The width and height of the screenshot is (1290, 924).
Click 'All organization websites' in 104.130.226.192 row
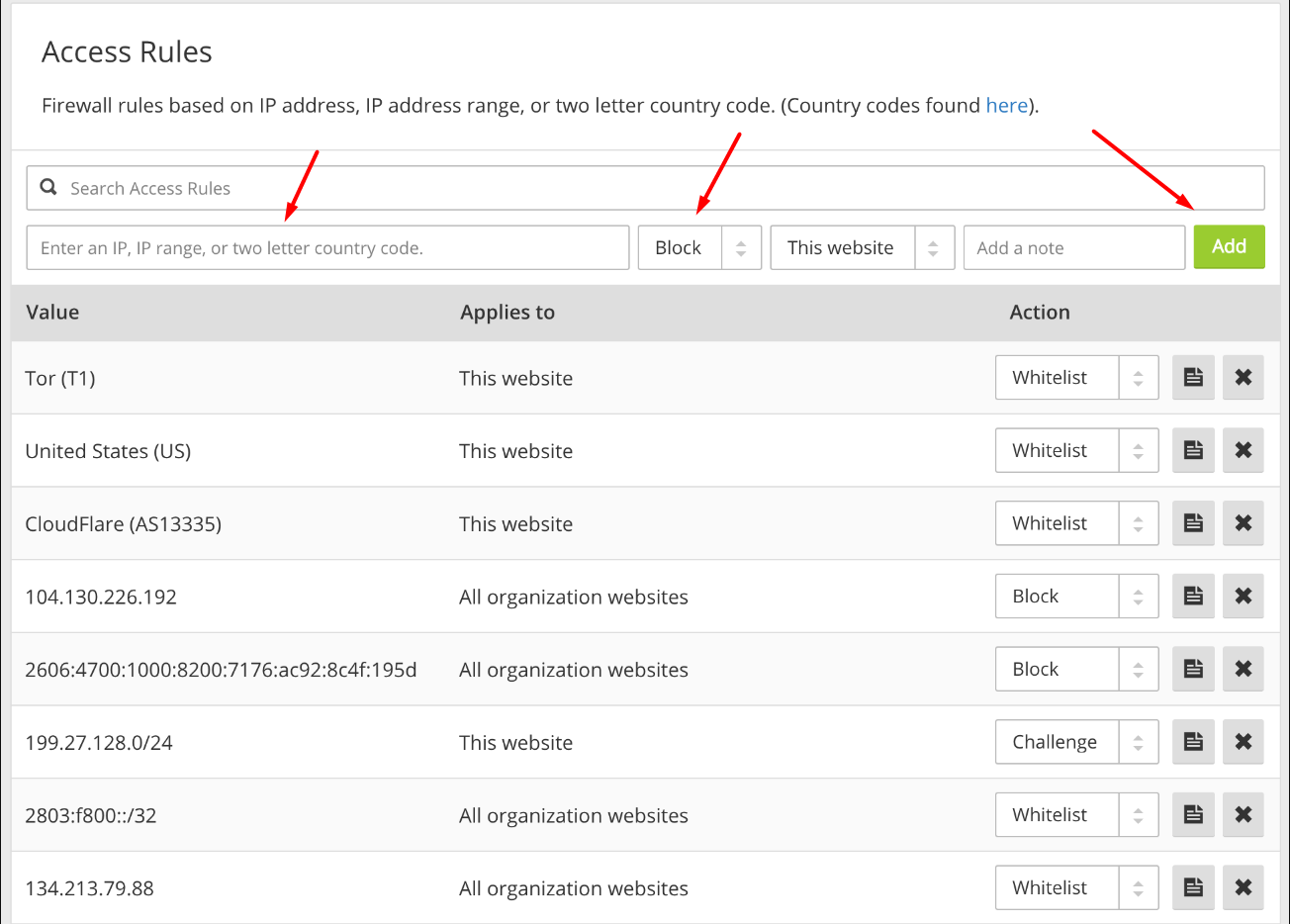(x=574, y=598)
